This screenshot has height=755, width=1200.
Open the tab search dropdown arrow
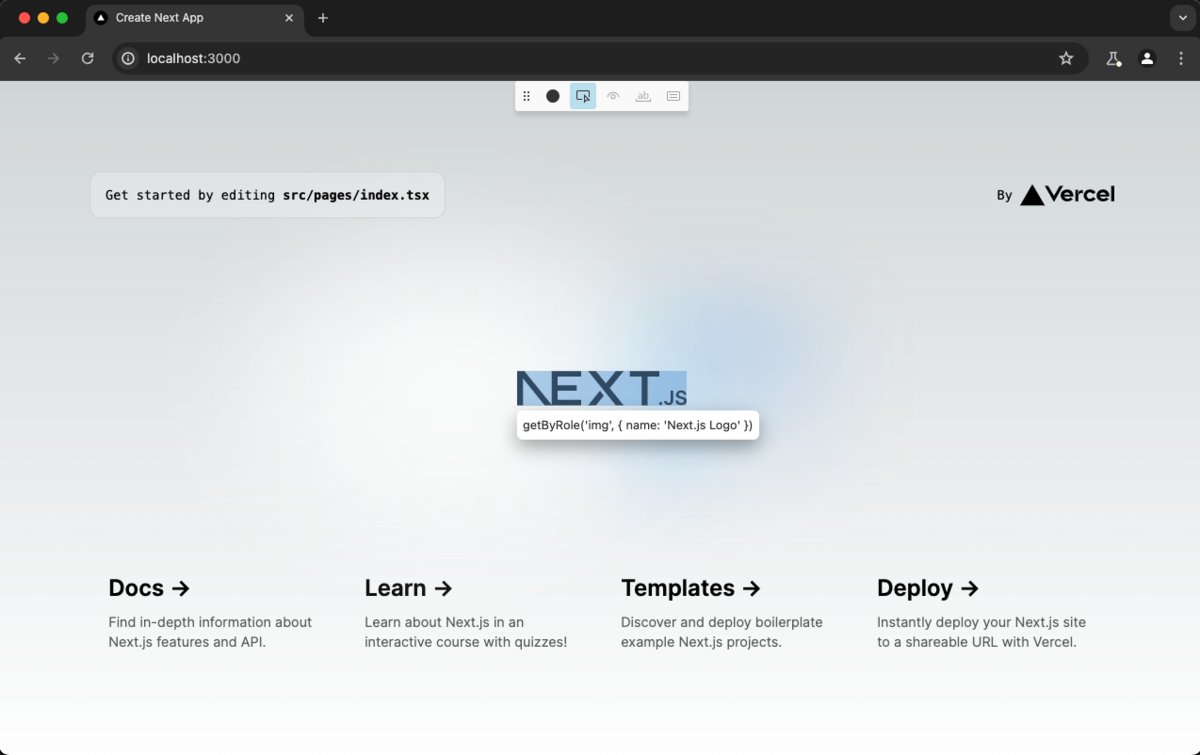[1181, 18]
